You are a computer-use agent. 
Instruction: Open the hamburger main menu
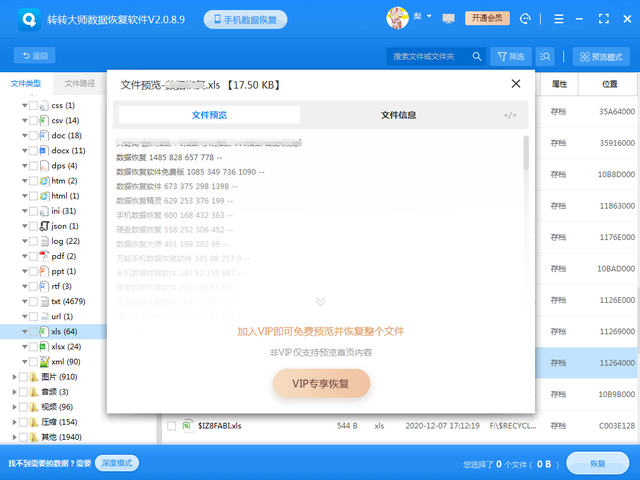558,19
